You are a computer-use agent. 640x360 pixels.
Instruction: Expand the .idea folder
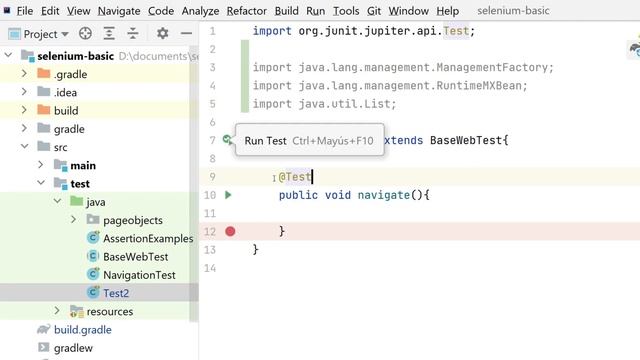[x=24, y=92]
